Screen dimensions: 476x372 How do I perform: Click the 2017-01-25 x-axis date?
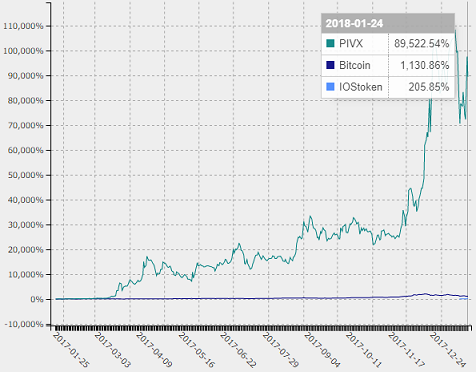point(71,350)
